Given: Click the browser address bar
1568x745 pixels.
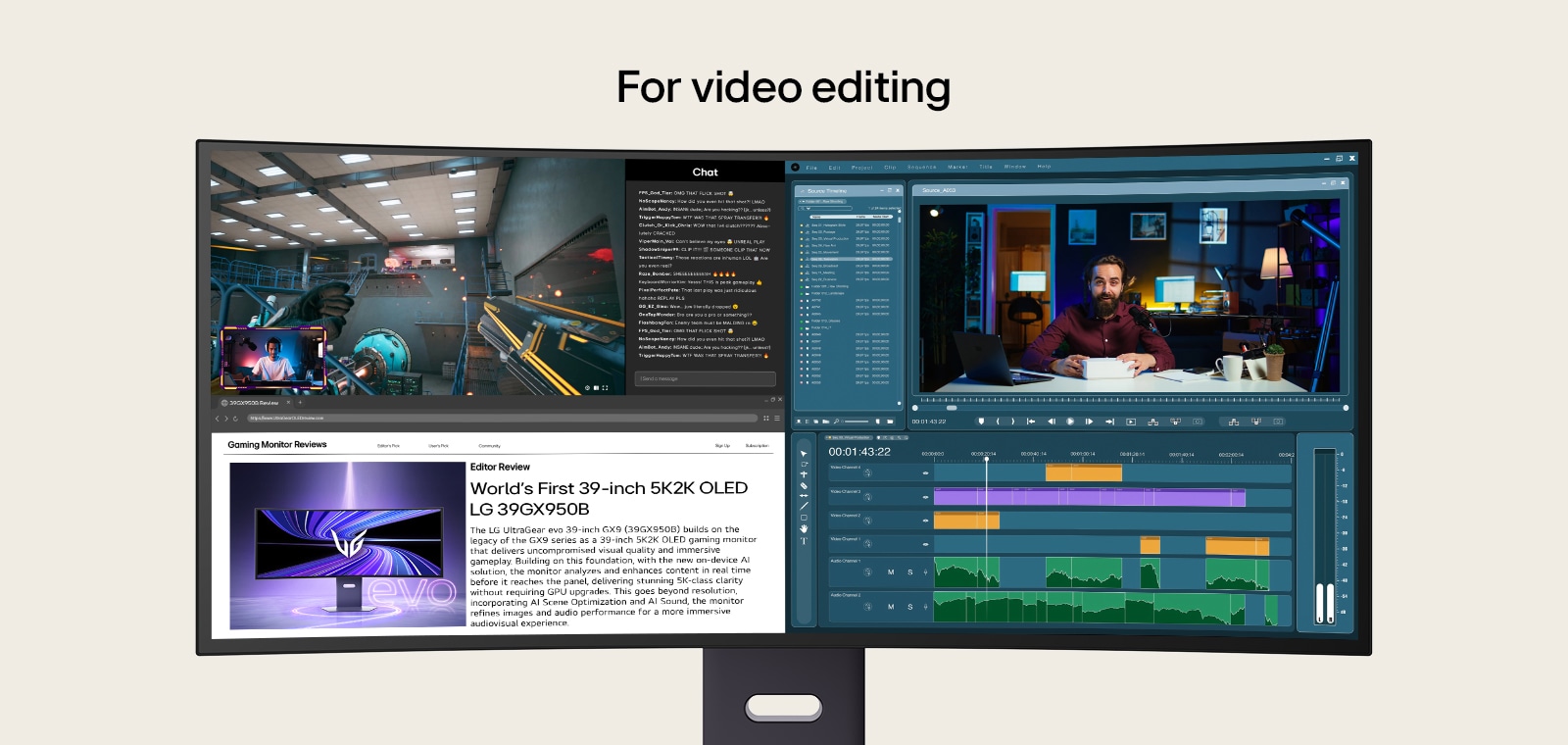Looking at the screenshot, I should pos(502,419).
